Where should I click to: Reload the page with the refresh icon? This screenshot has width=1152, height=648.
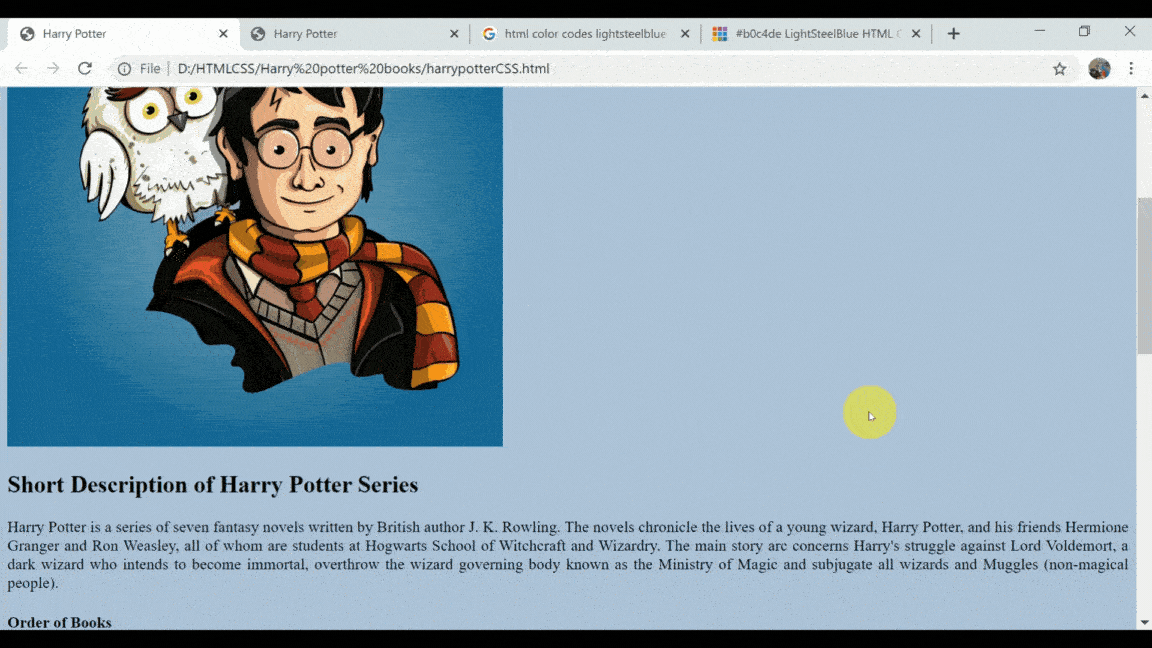[84, 68]
